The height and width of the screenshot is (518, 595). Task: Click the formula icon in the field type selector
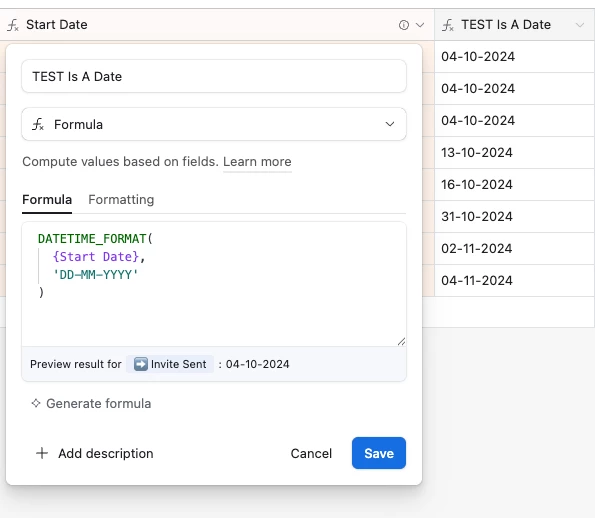click(x=38, y=124)
